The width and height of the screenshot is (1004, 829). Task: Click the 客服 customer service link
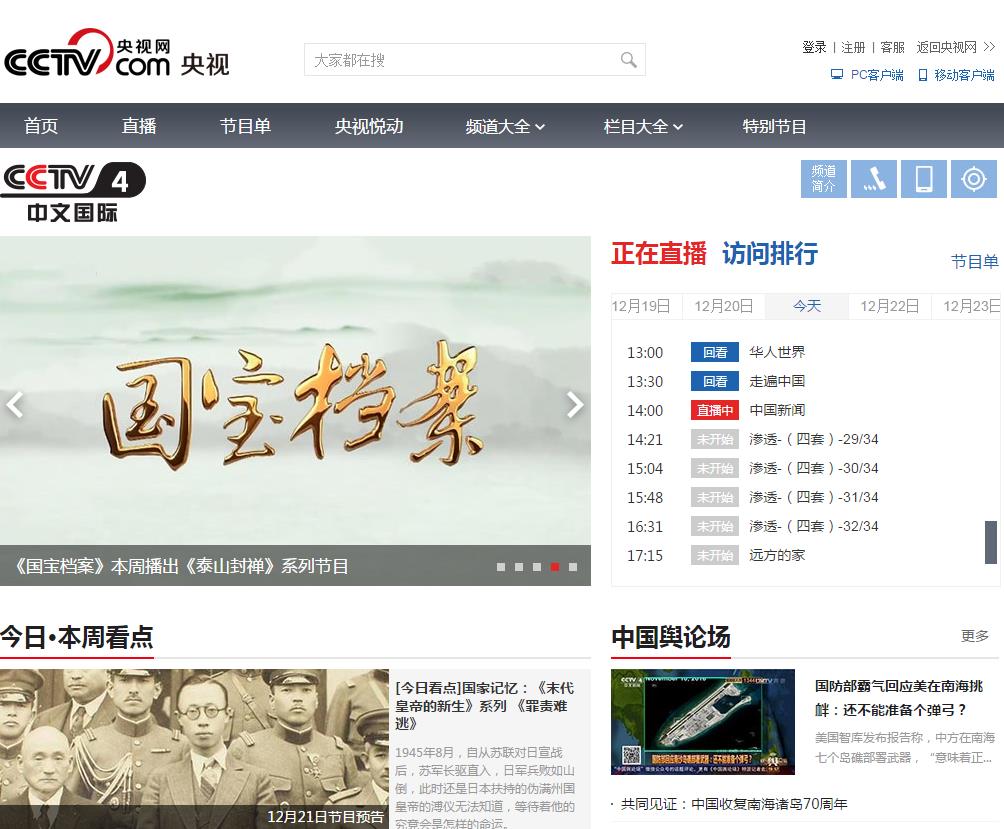pos(892,47)
